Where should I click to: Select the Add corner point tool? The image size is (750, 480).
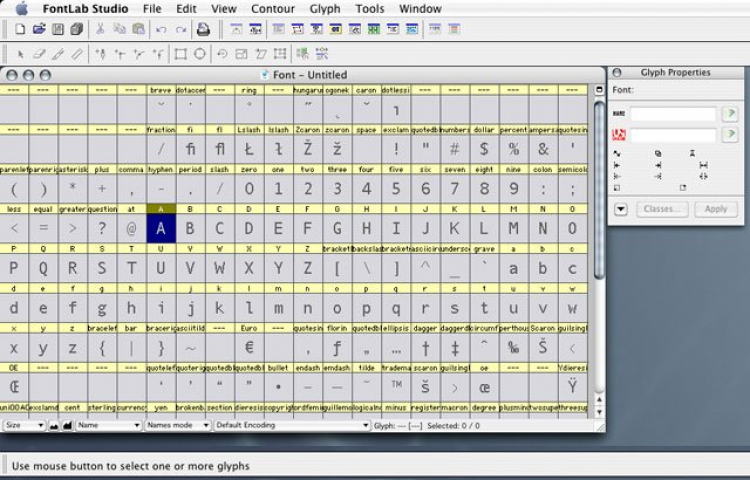[119, 54]
